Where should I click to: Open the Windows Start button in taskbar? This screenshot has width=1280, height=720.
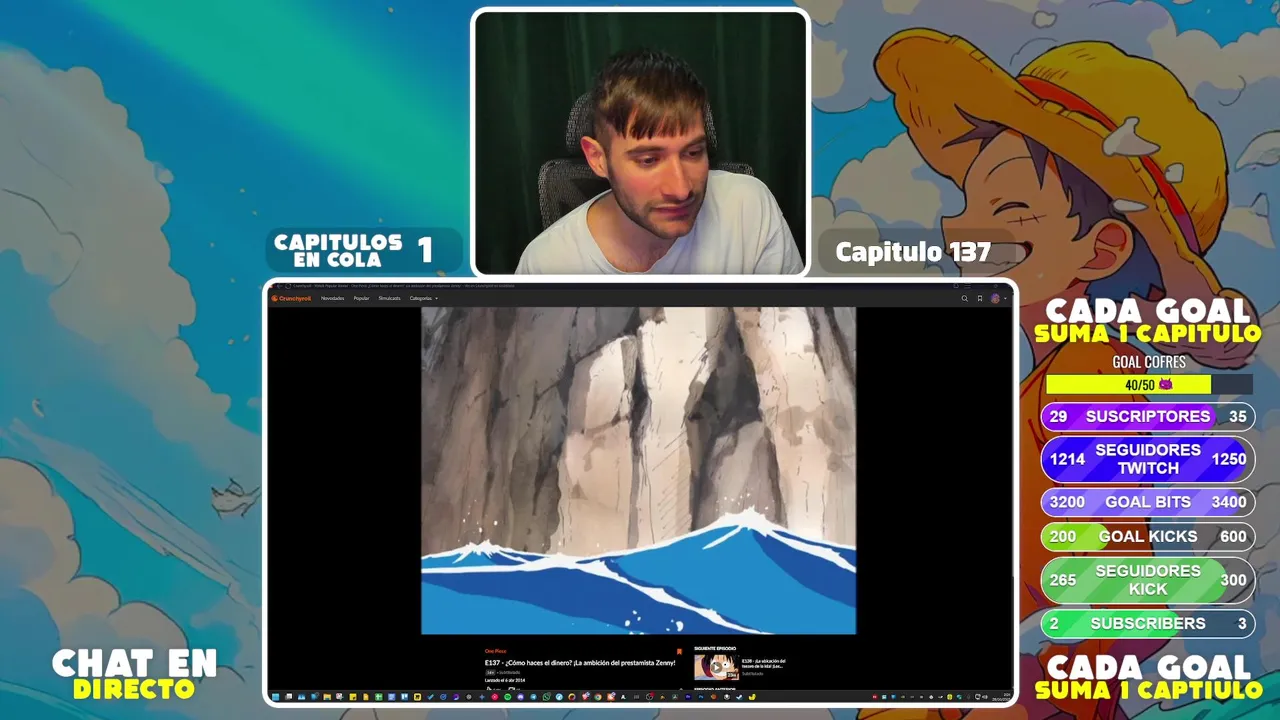coord(275,697)
